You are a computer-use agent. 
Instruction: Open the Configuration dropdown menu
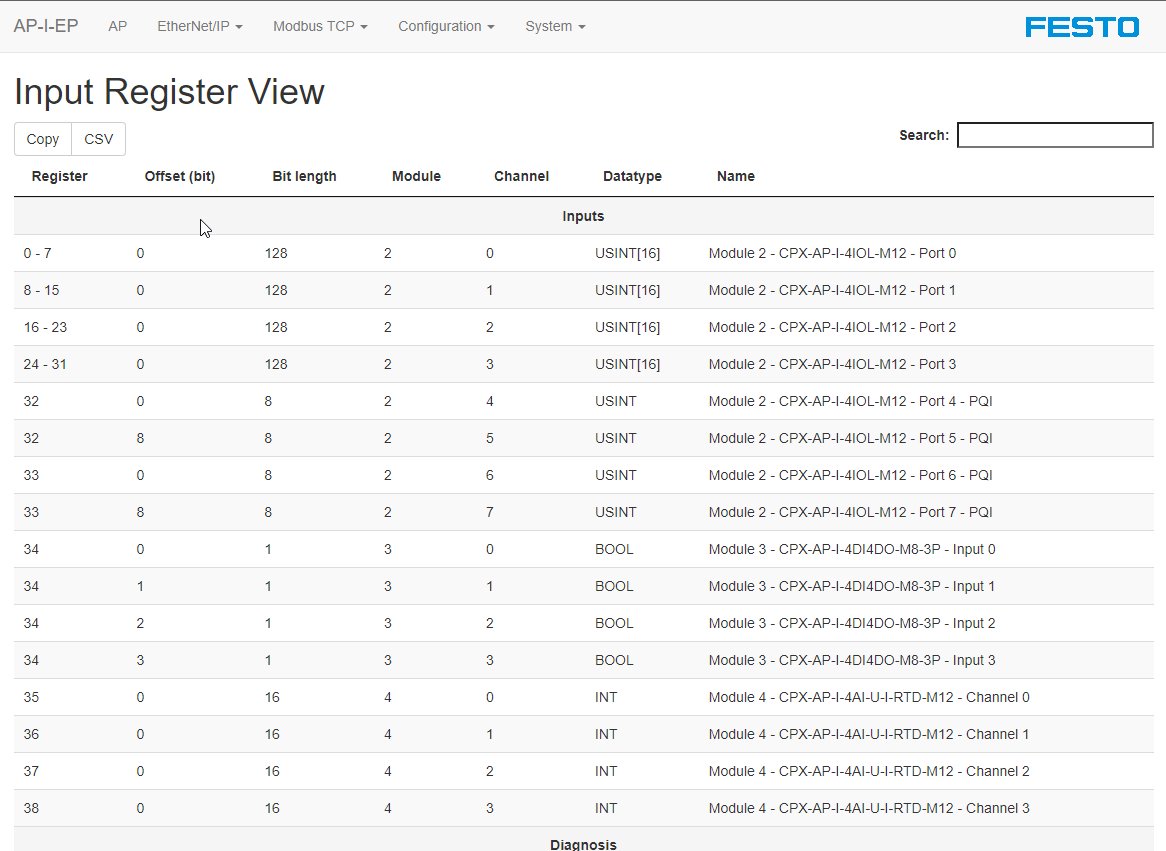(x=446, y=26)
